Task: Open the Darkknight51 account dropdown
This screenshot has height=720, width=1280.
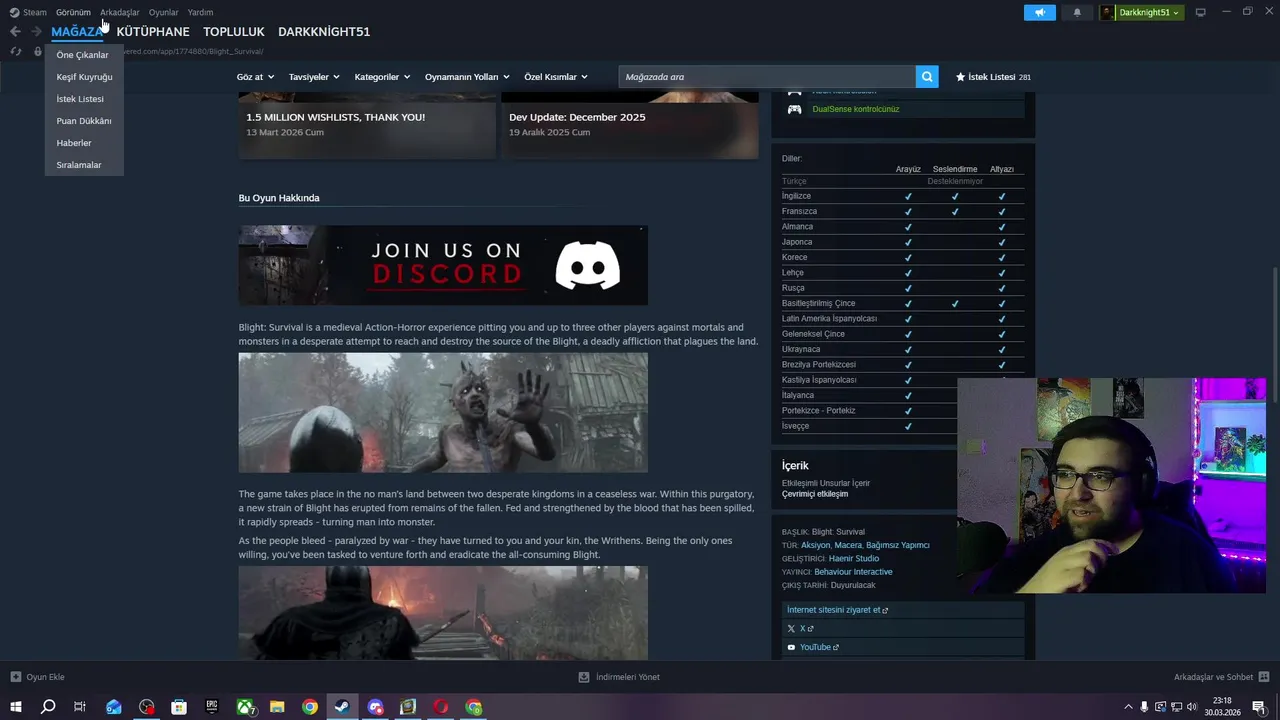Action: 1142,12
